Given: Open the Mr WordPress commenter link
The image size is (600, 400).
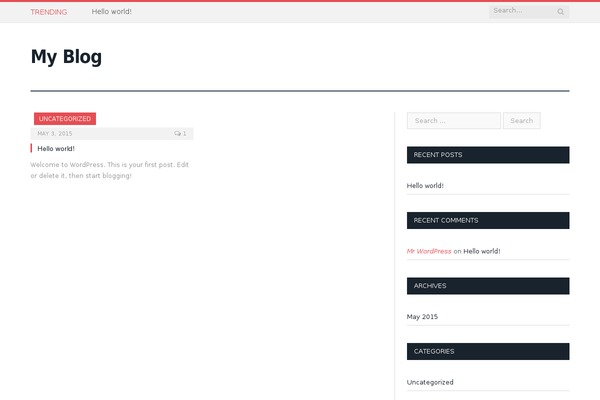Looking at the screenshot, I should pos(429,251).
